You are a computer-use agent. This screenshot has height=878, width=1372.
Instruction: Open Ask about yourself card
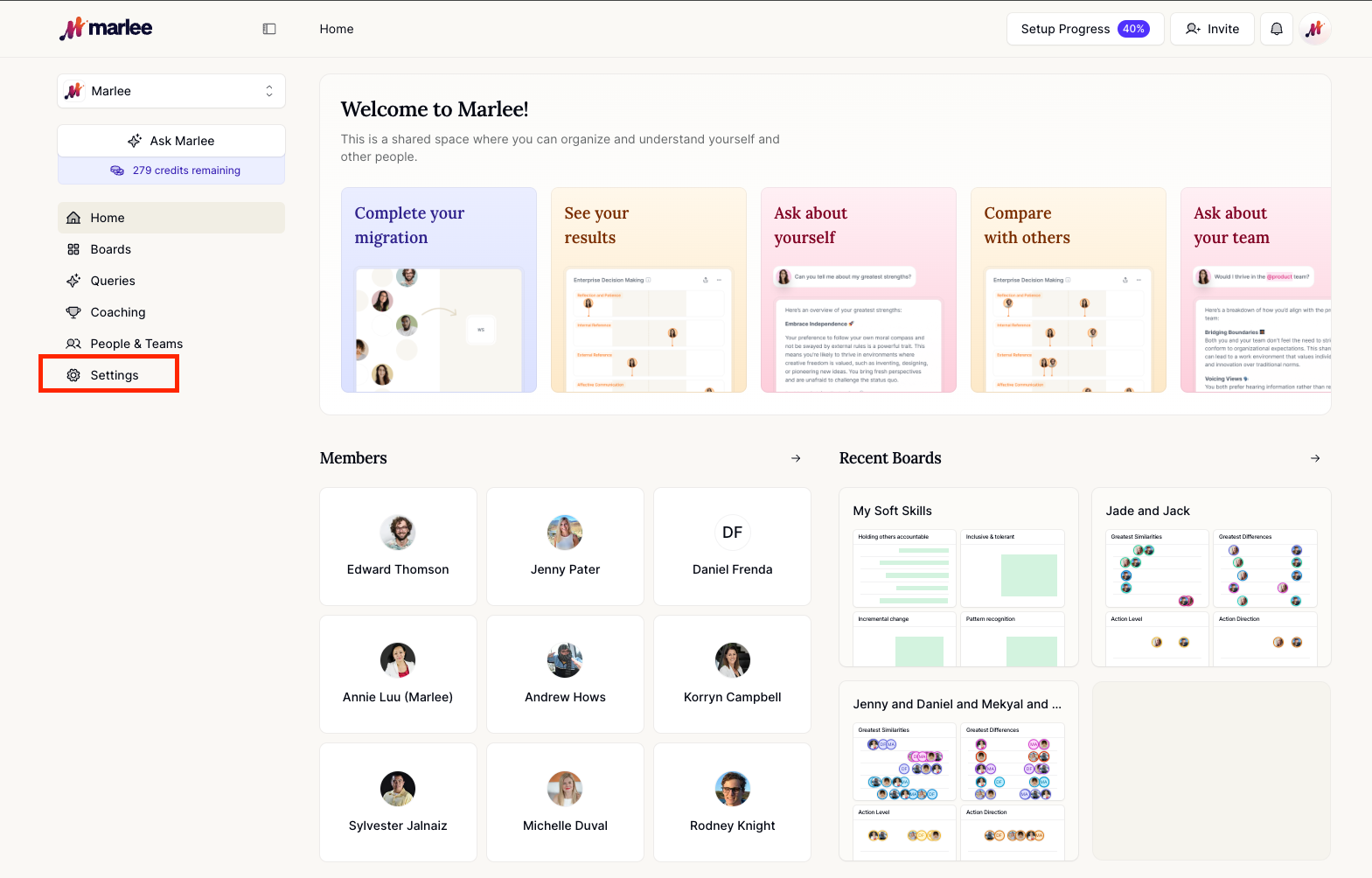(859, 289)
